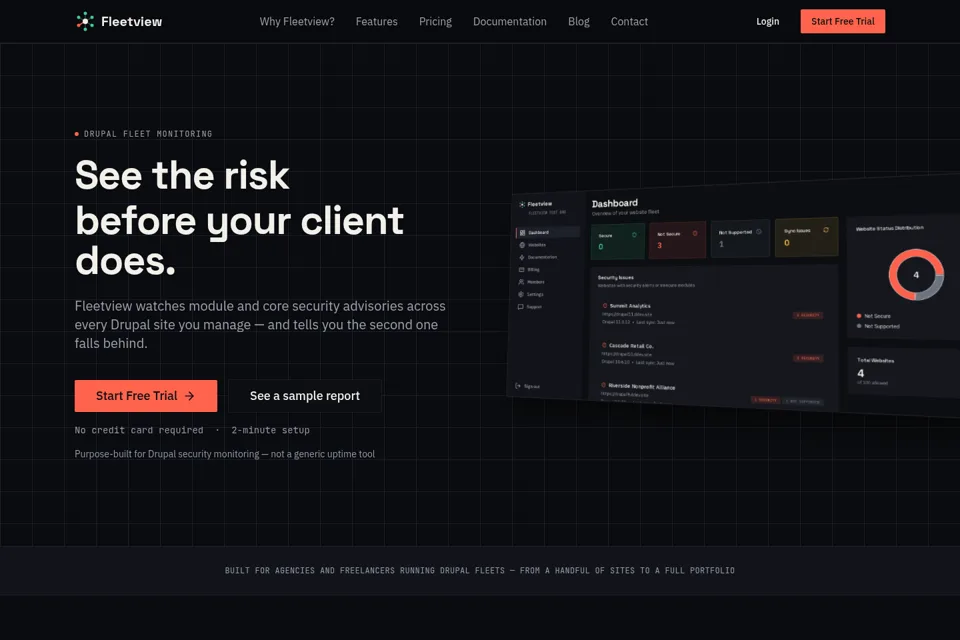This screenshot has height=640, width=960.
Task: Click the Summit Analytics site name
Action: [x=630, y=306]
